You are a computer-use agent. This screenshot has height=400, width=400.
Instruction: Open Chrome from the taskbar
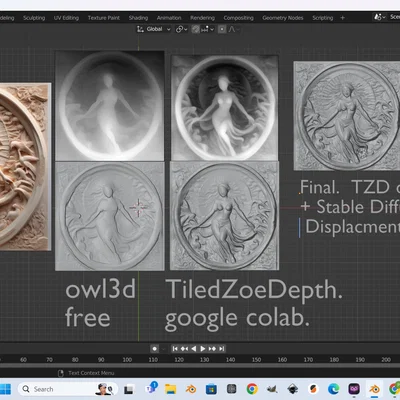tap(252, 389)
